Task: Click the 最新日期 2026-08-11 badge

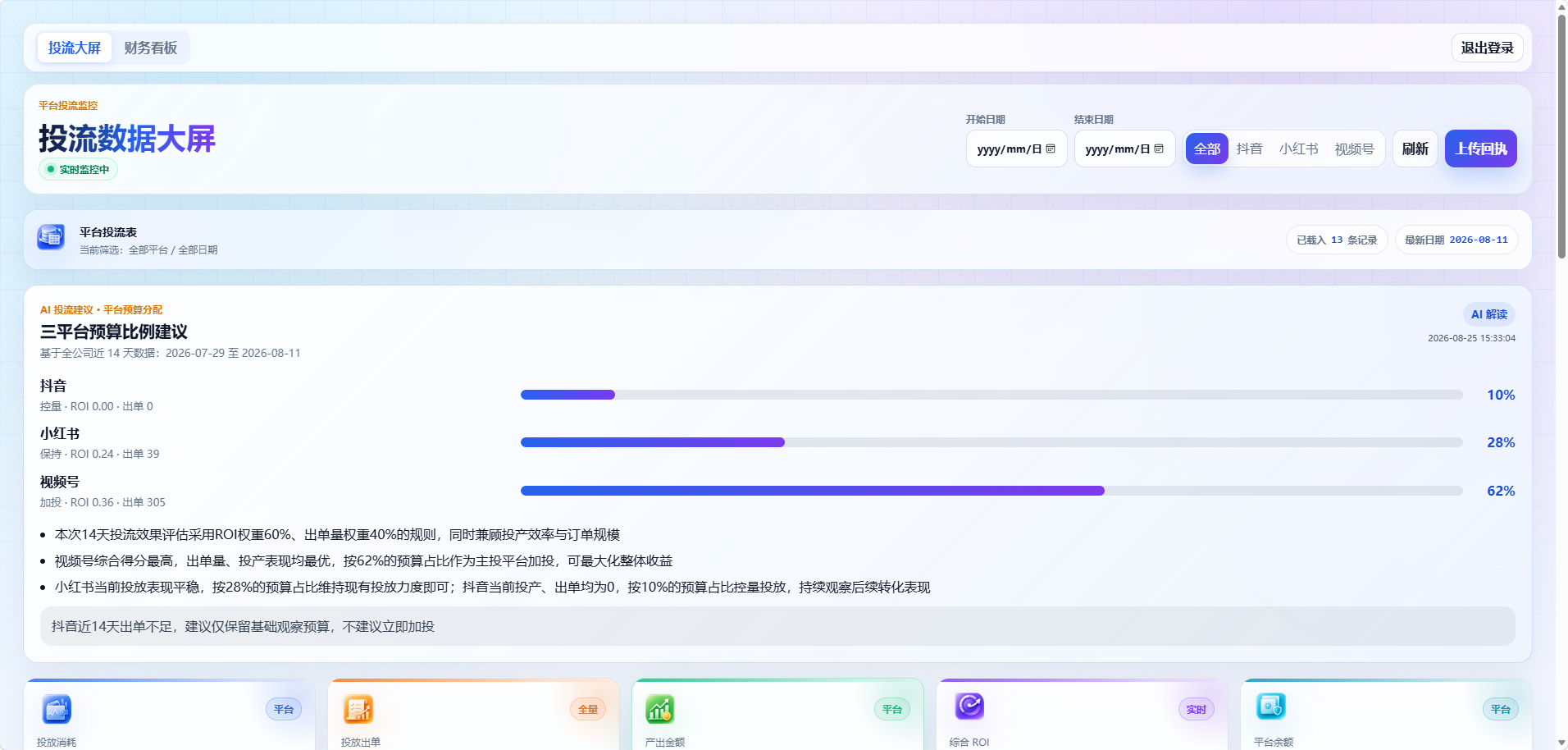Action: point(1456,240)
